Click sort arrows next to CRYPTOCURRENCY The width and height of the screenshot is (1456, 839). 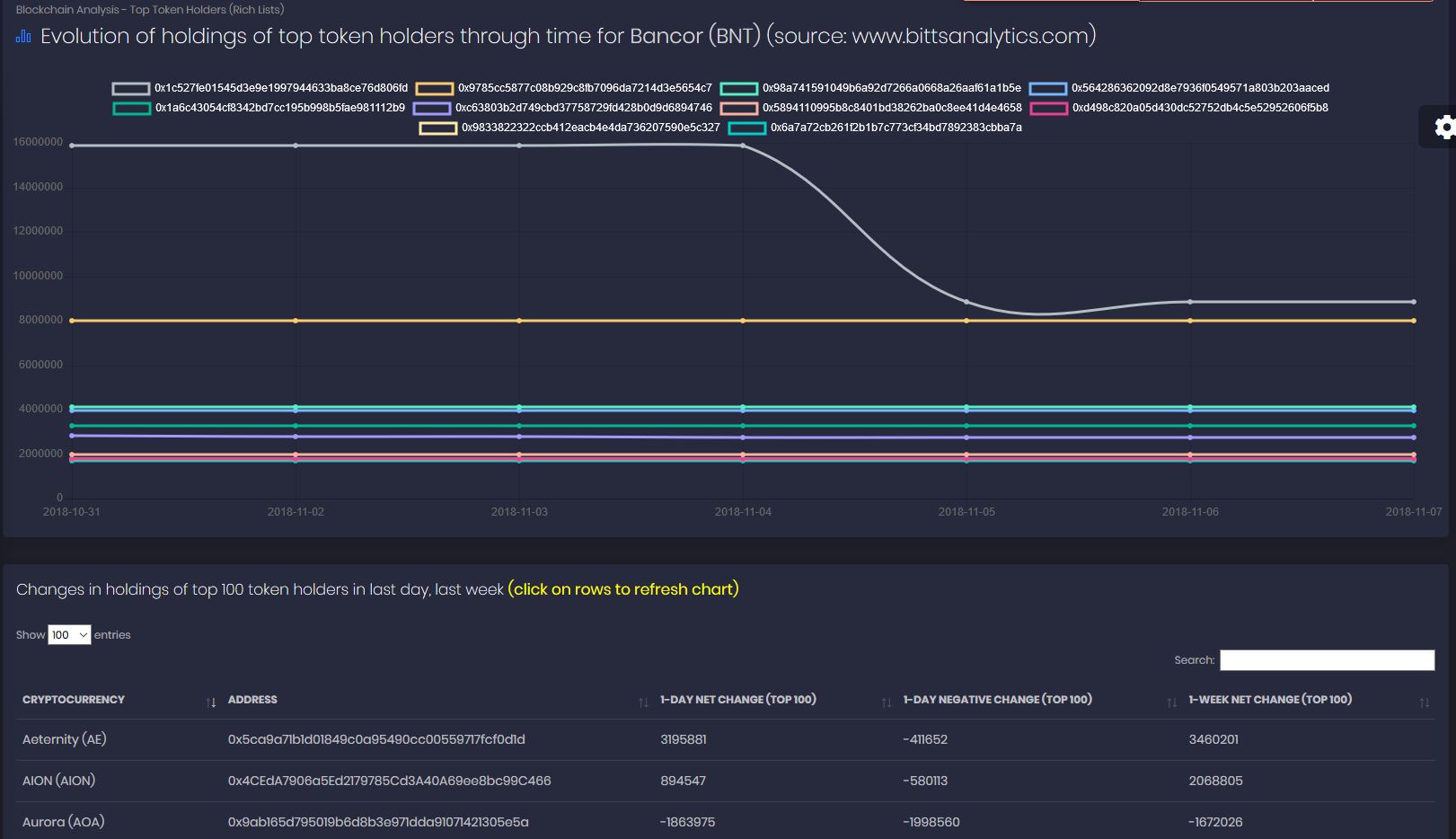(x=211, y=702)
